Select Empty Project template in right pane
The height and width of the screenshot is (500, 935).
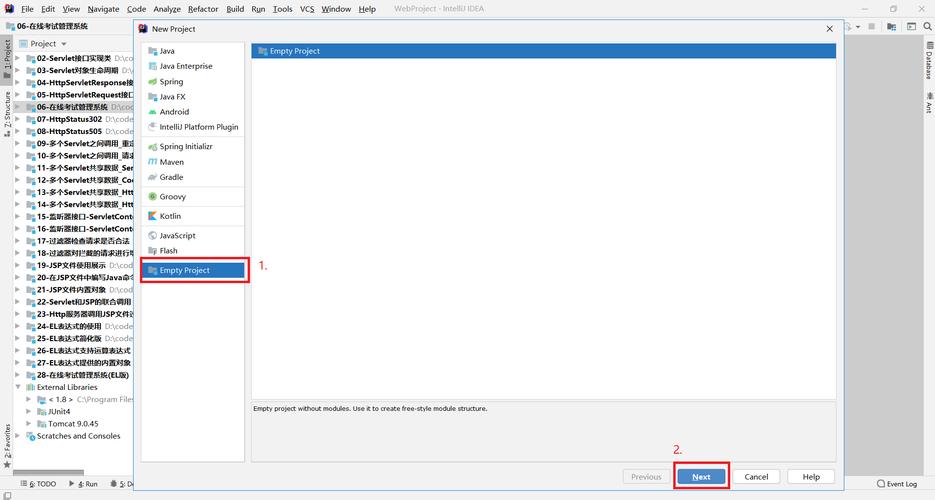[x=543, y=51]
